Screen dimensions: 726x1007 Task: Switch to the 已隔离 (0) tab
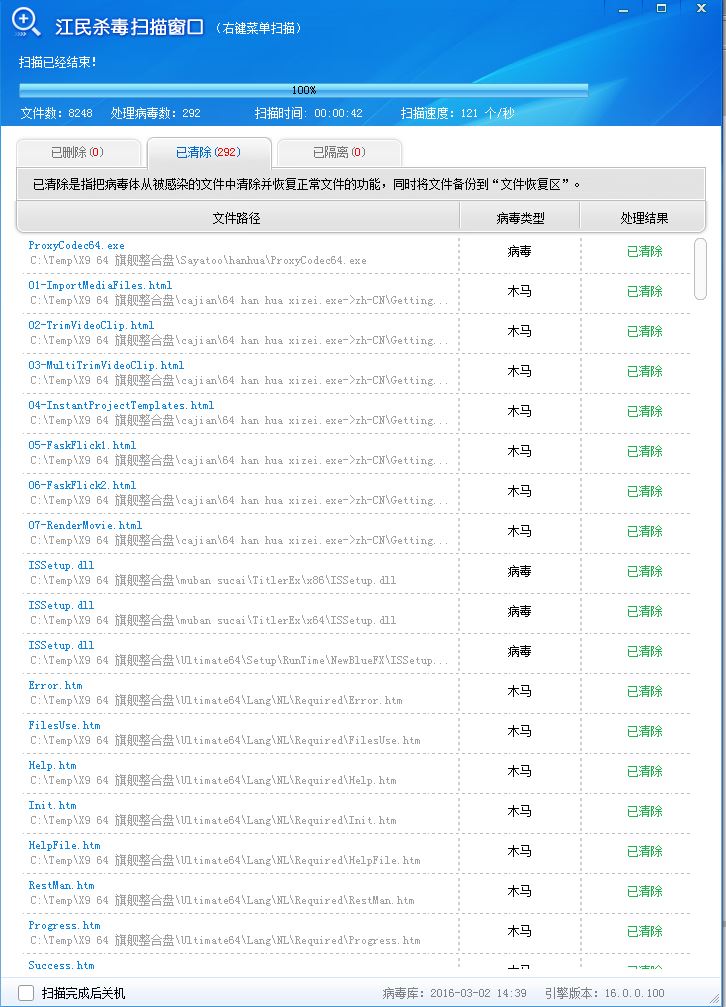339,153
